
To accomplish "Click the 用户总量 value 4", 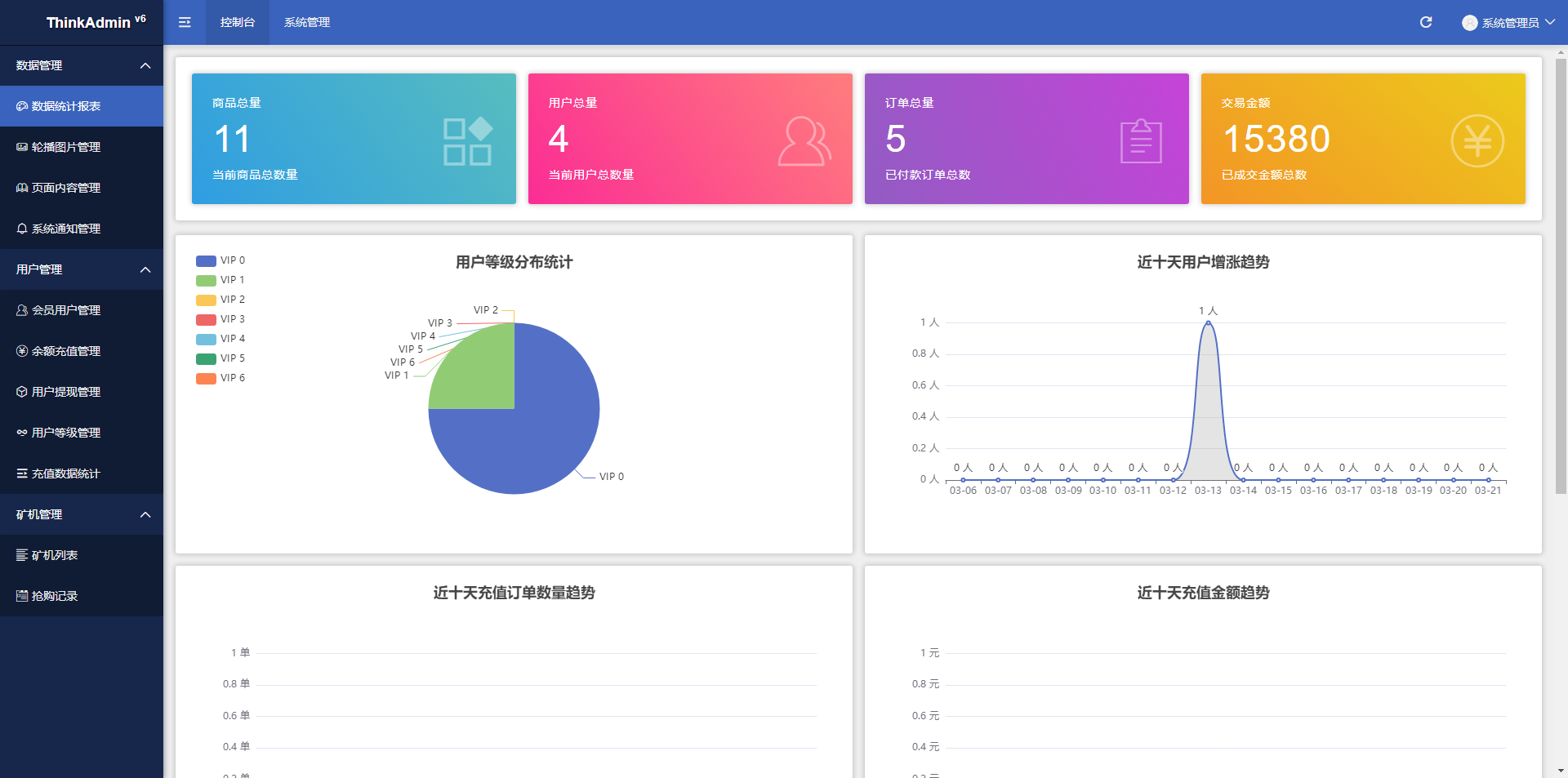I will (559, 139).
